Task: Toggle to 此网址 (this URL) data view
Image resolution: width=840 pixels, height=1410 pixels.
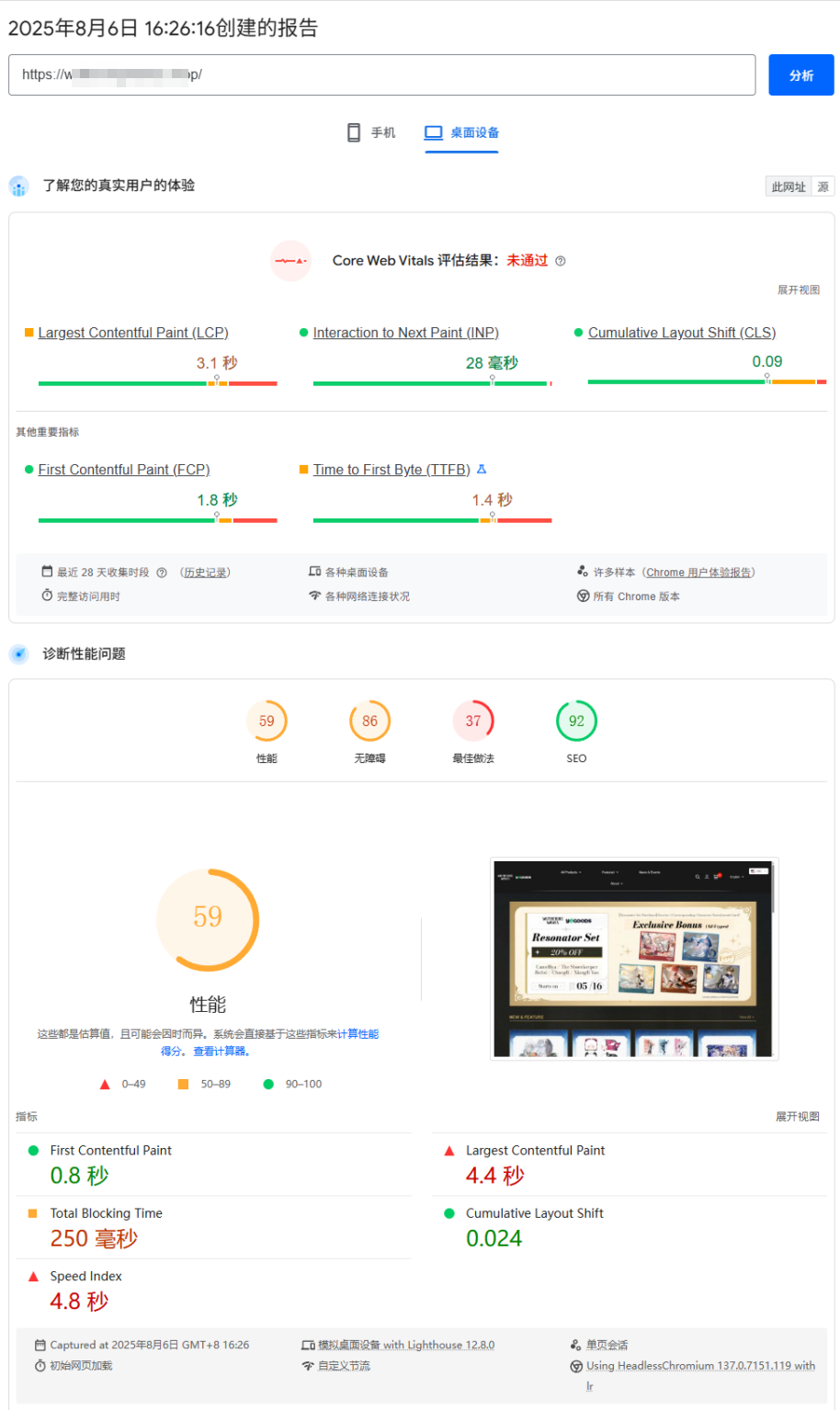Action: pyautogui.click(x=788, y=187)
